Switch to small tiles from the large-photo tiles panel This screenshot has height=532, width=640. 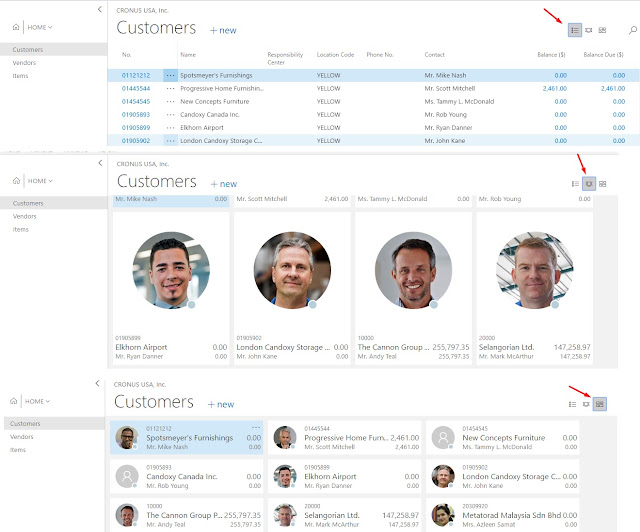(x=602, y=184)
